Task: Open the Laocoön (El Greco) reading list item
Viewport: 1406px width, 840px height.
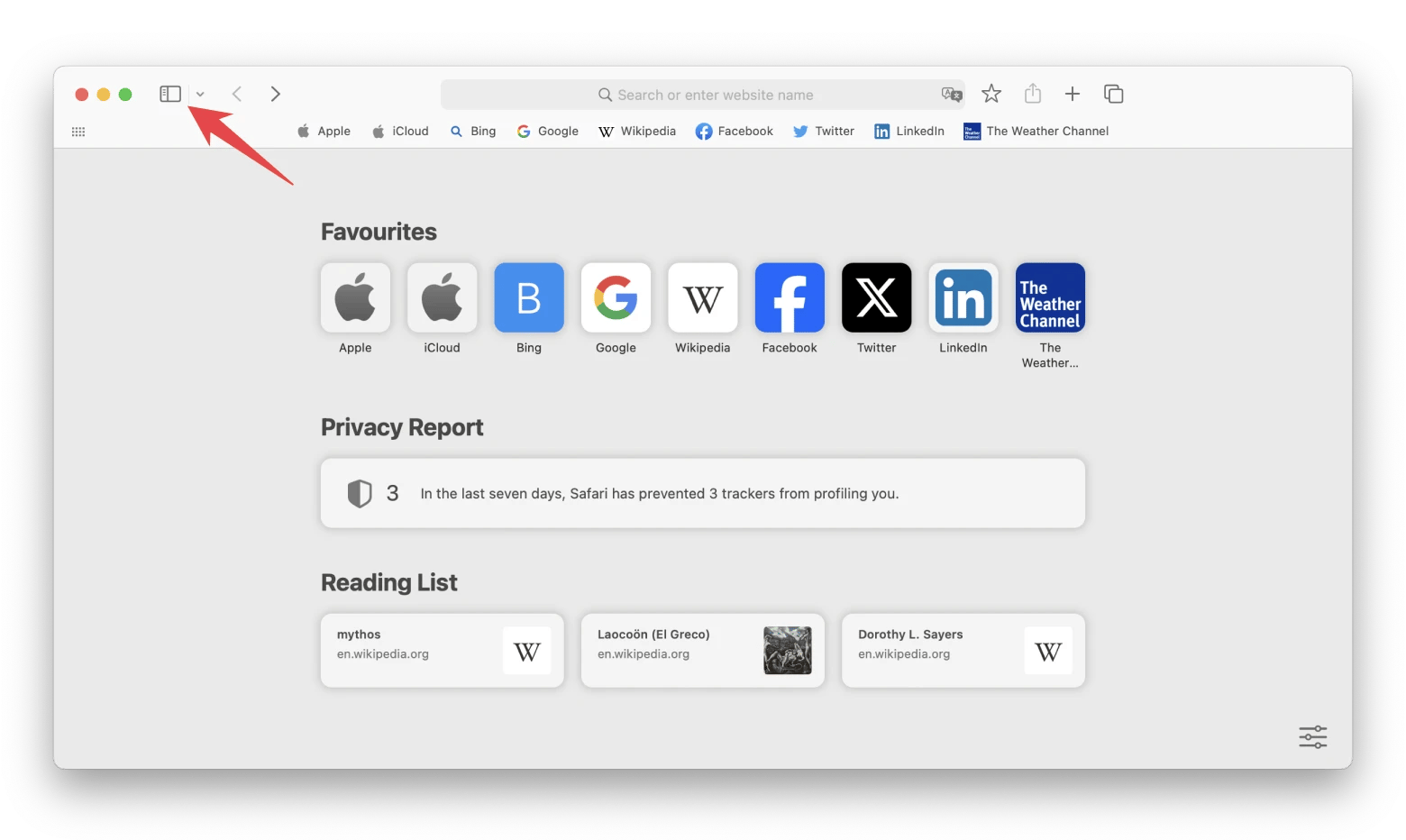Action: click(x=703, y=651)
